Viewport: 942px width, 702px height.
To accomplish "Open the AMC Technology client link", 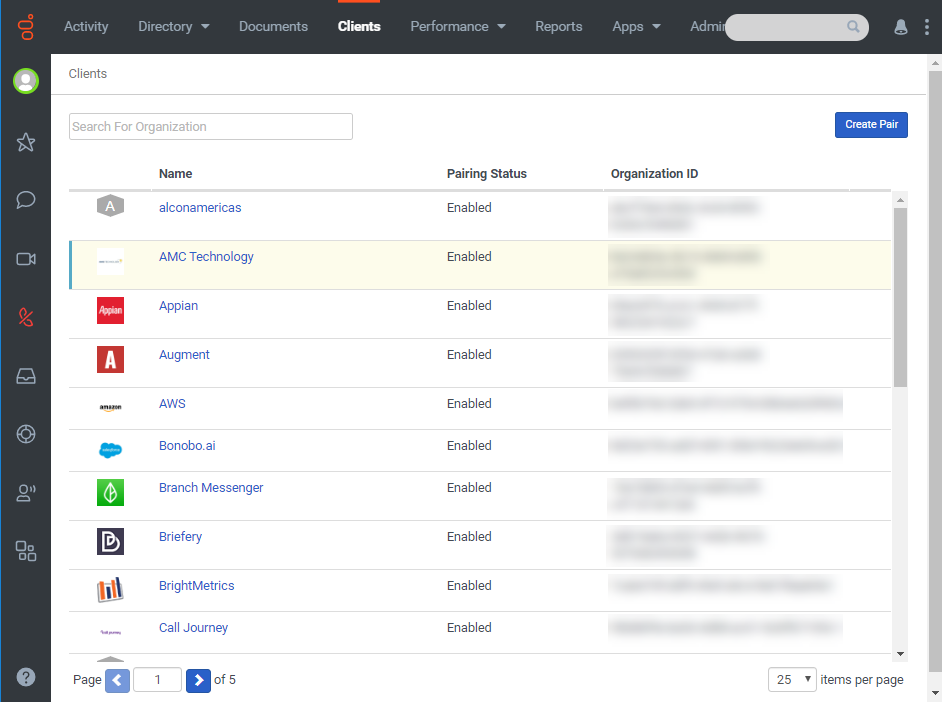I will pos(206,256).
